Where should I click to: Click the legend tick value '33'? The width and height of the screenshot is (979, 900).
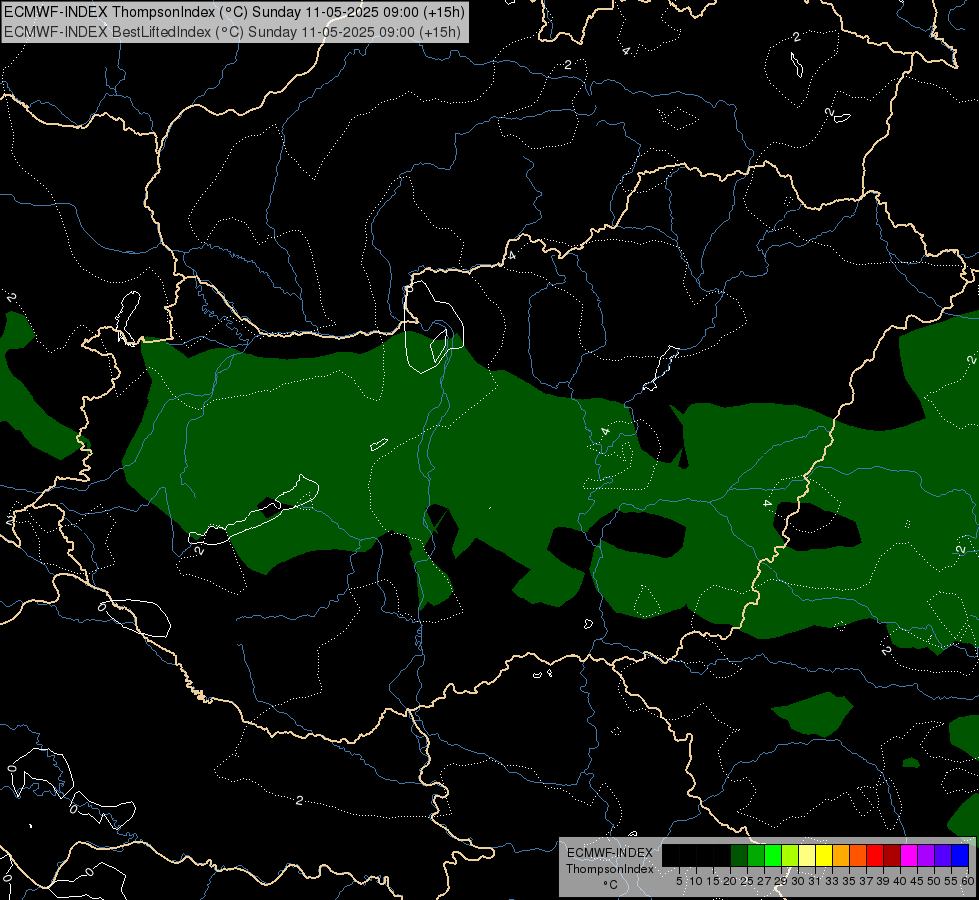[x=832, y=881]
